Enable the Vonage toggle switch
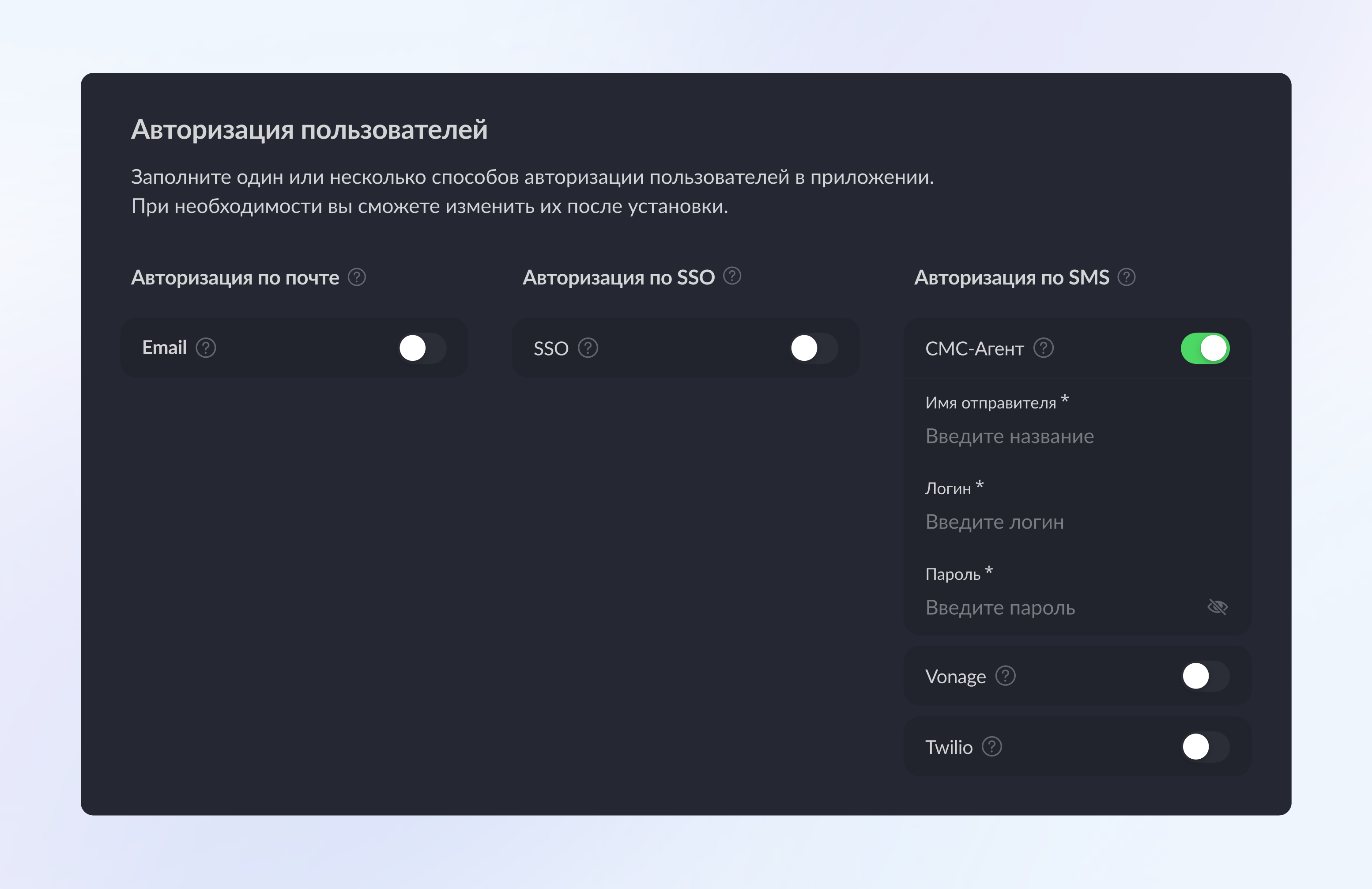Screen dimensions: 1372x889 click(1205, 676)
